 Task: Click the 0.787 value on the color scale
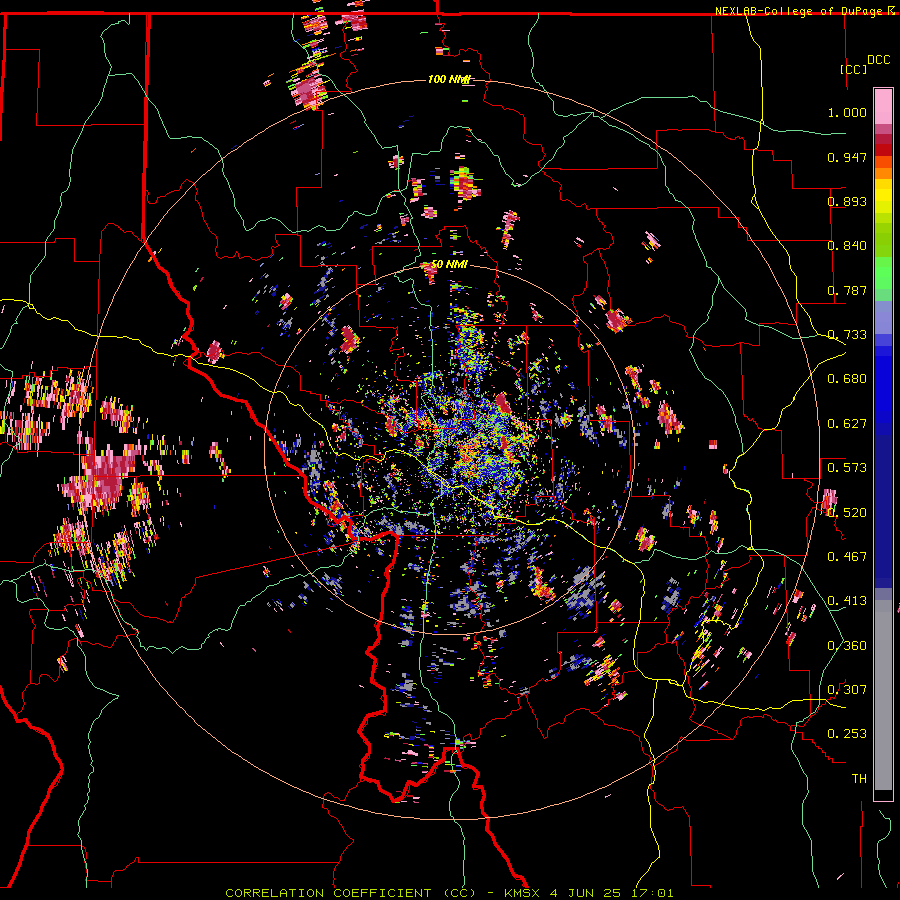point(847,290)
